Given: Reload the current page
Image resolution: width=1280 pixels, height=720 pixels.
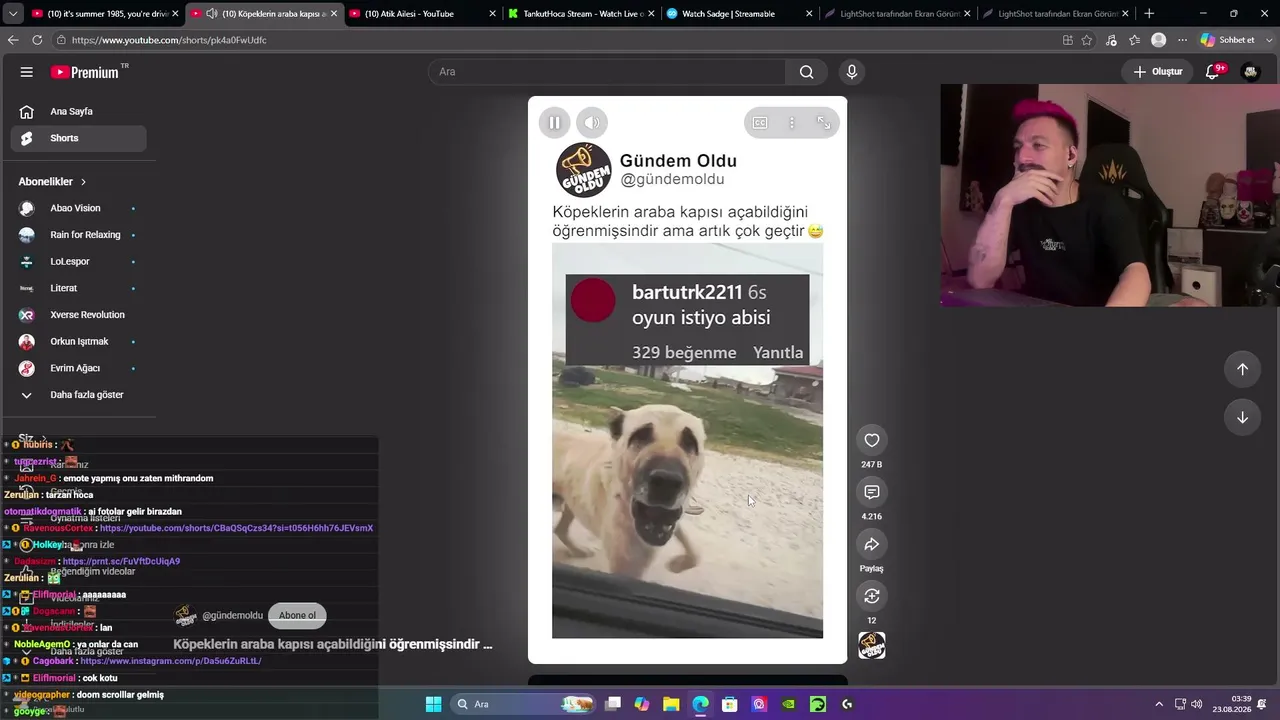Looking at the screenshot, I should click(37, 40).
